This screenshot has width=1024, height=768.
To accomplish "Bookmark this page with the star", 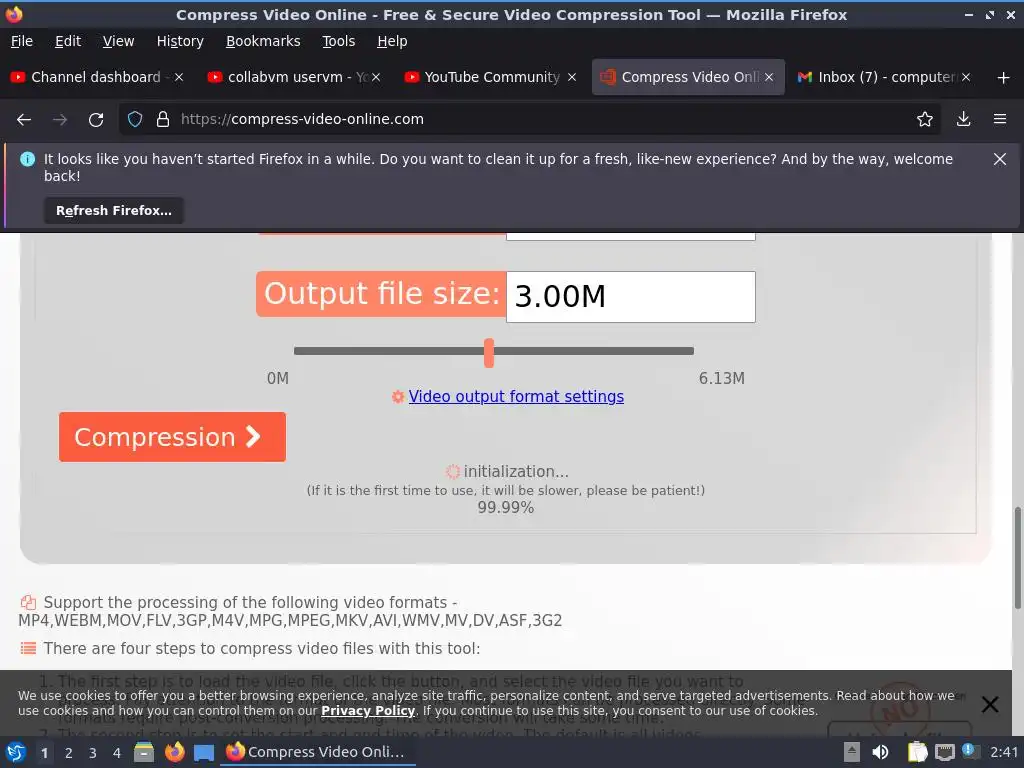I will pos(924,120).
